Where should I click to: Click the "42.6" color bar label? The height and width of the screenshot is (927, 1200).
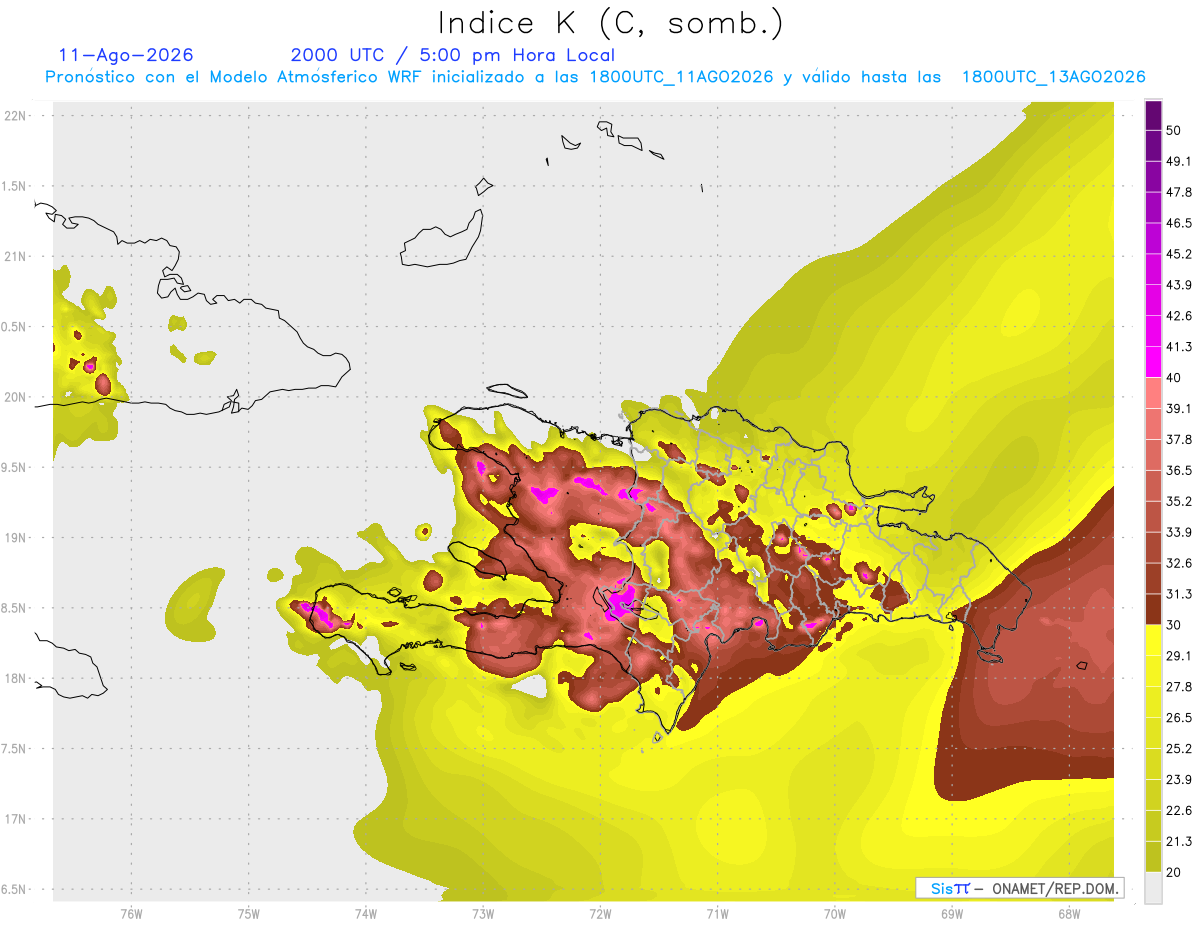pyautogui.click(x=1178, y=316)
